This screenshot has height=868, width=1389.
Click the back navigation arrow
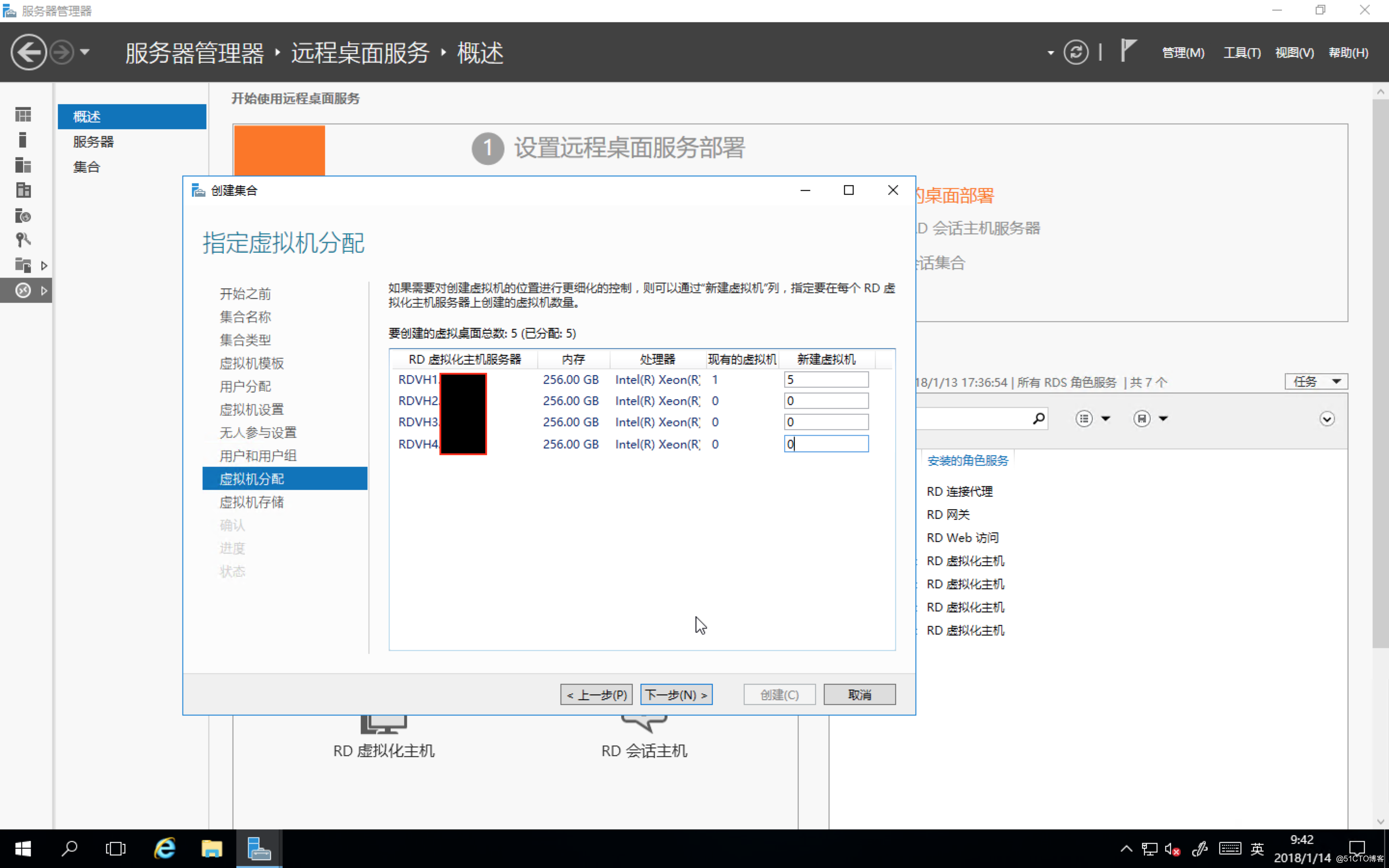point(28,52)
